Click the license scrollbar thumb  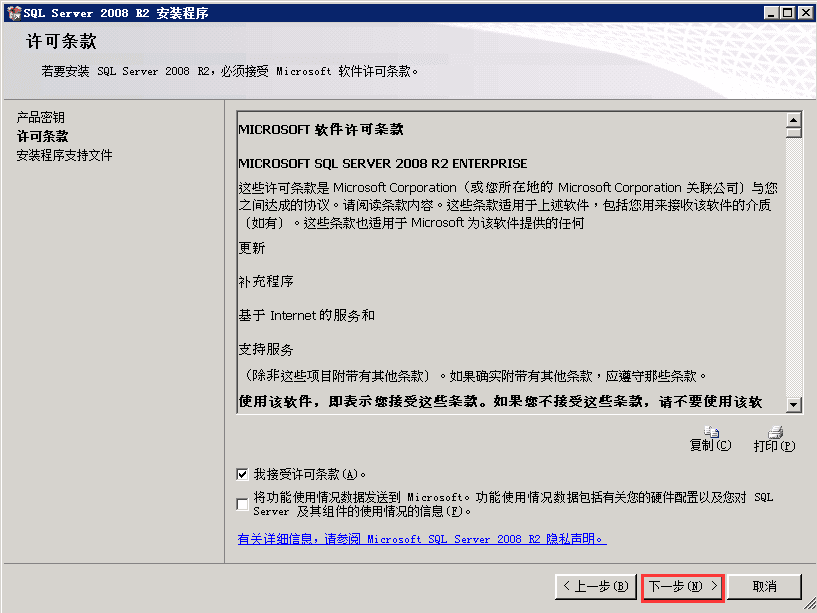click(x=793, y=132)
